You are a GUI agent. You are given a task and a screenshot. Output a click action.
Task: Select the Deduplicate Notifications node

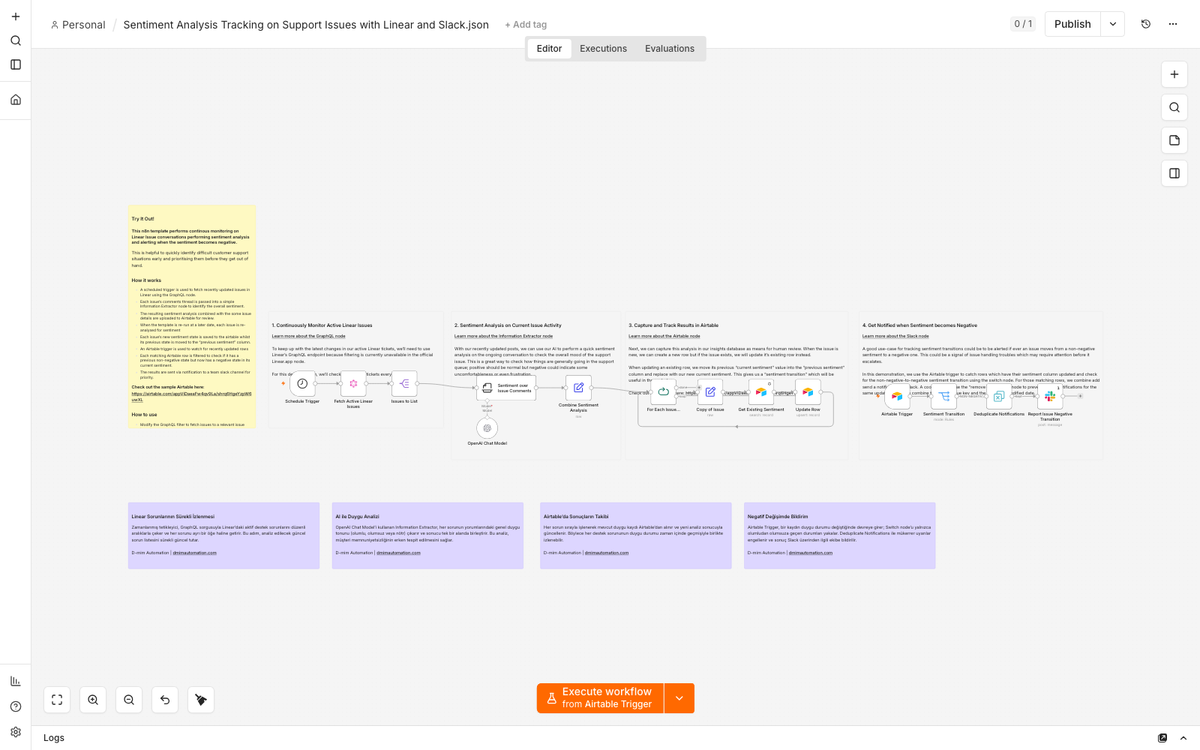(999, 396)
